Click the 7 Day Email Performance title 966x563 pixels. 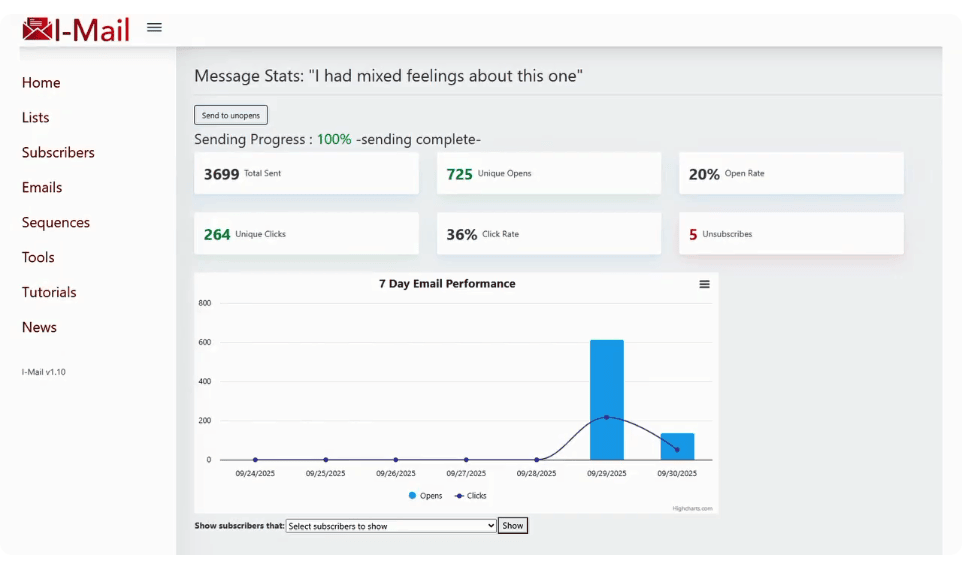[x=447, y=284]
